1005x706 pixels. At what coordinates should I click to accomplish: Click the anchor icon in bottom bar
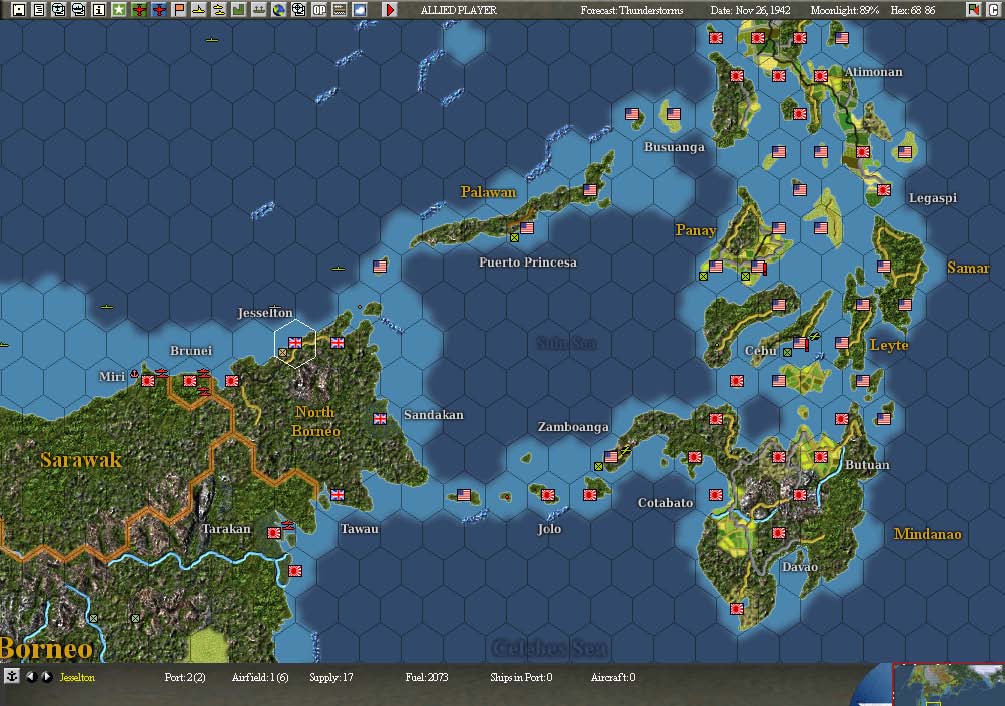pyautogui.click(x=12, y=677)
